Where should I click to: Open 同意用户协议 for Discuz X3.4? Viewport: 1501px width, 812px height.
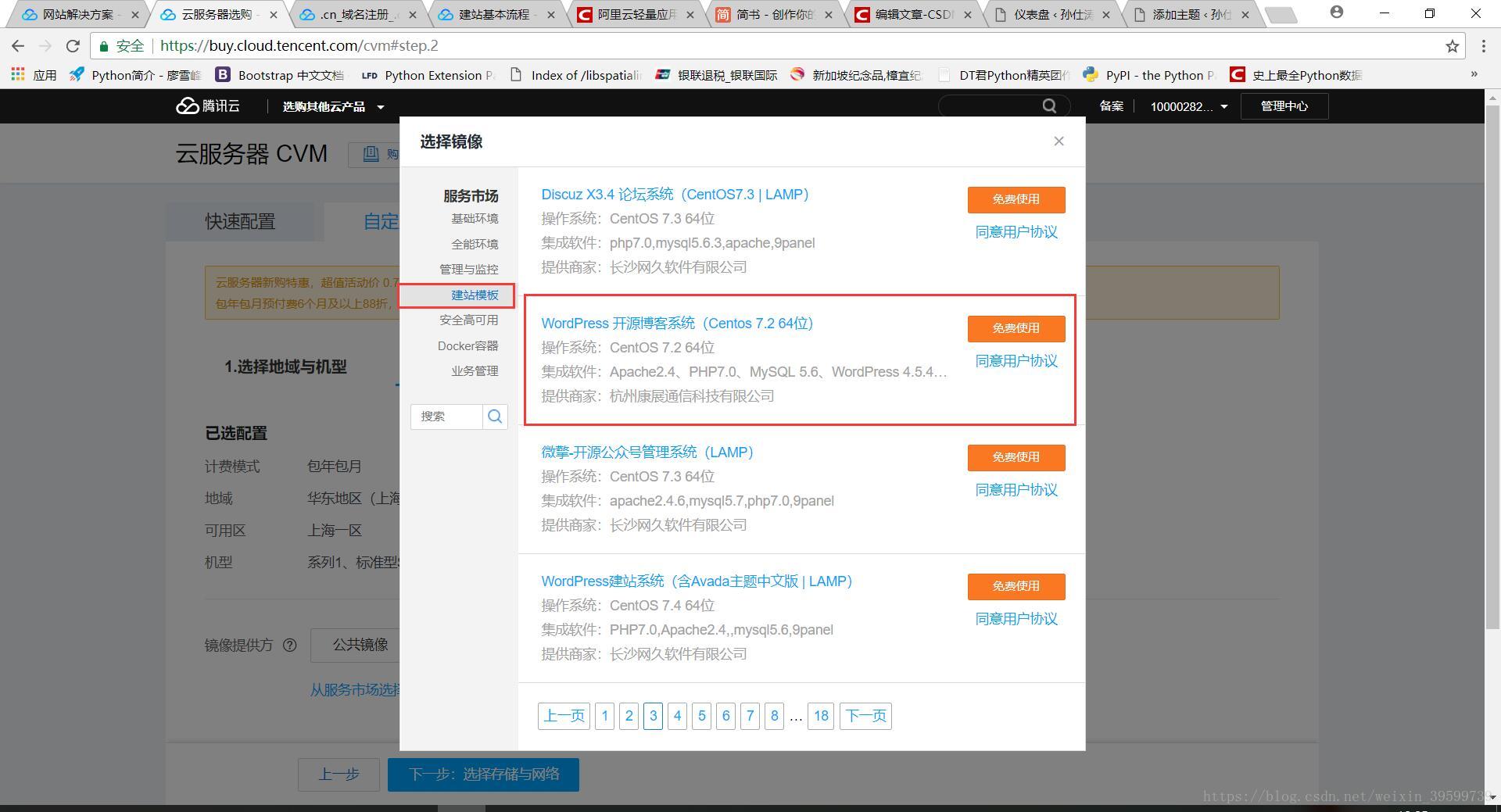coord(1016,232)
